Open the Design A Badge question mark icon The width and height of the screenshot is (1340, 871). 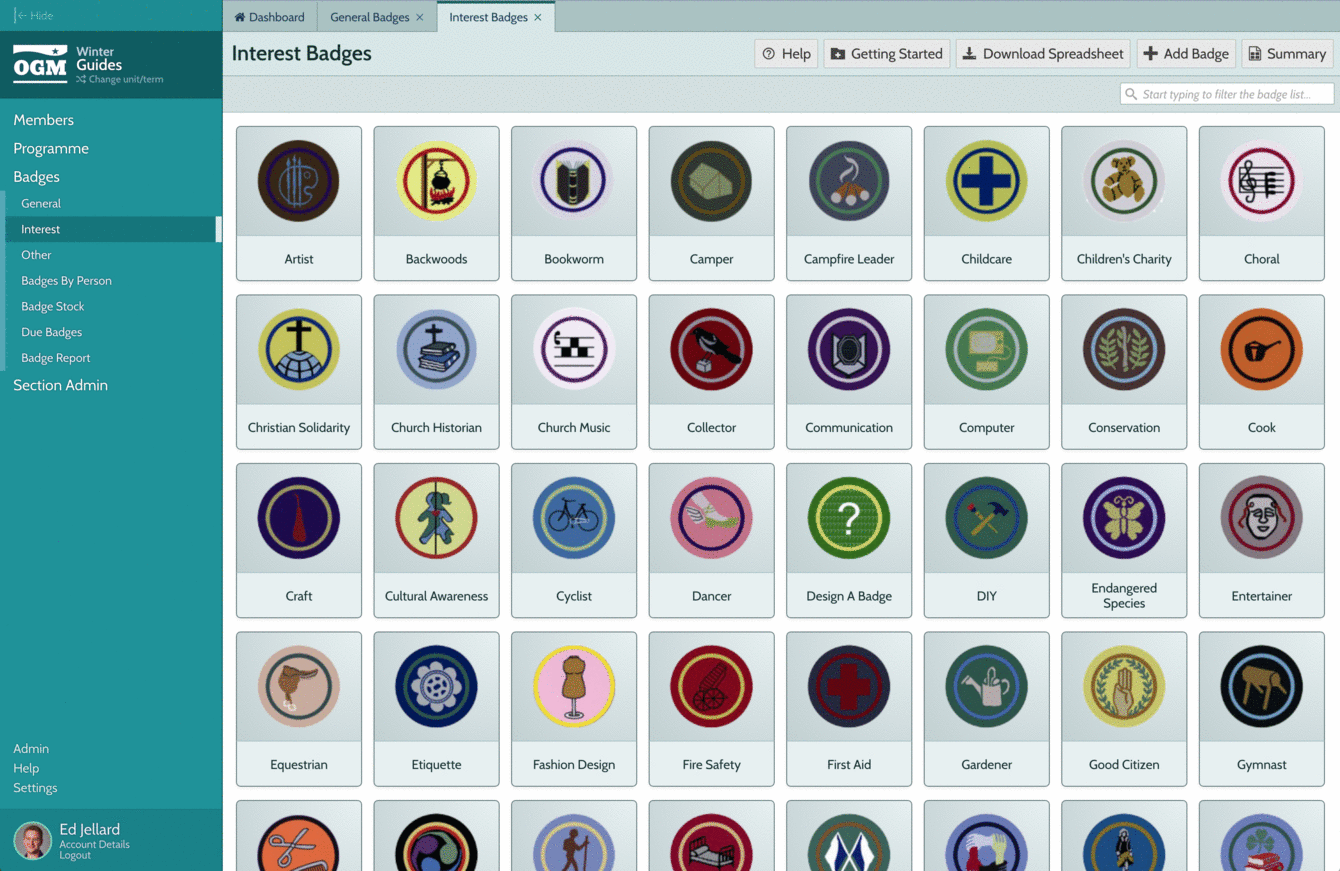click(x=849, y=518)
